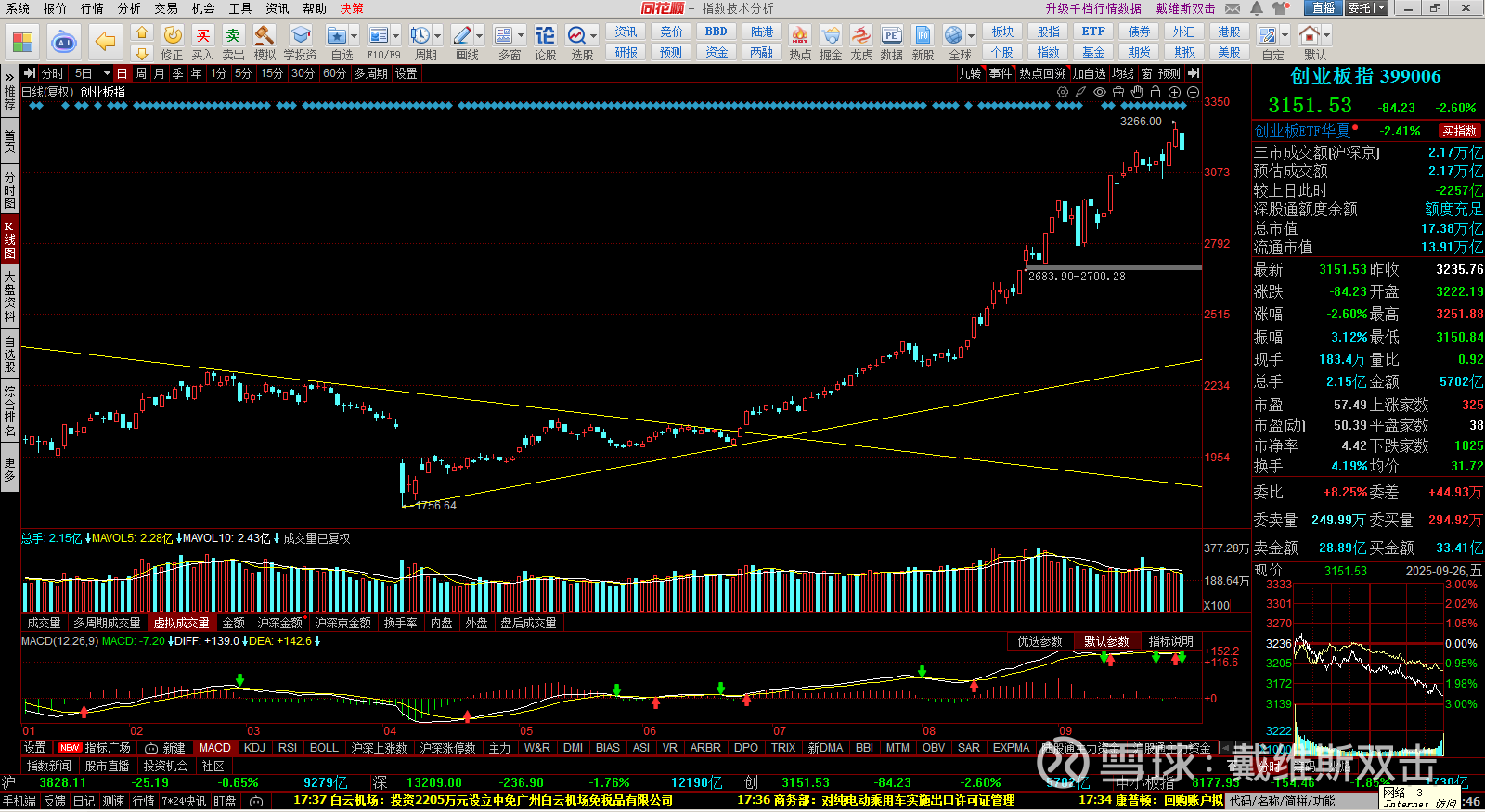Expand the 画线 dropdown arrow
Image resolution: width=1485 pixels, height=812 pixels.
[x=480, y=35]
